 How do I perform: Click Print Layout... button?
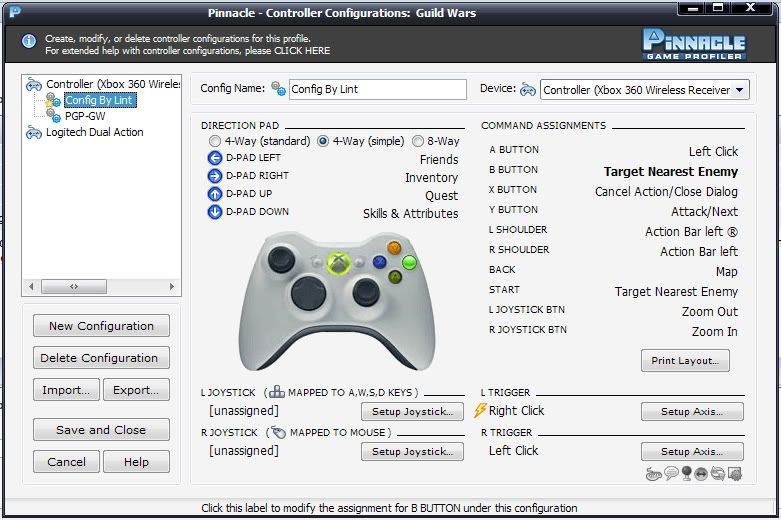click(685, 361)
